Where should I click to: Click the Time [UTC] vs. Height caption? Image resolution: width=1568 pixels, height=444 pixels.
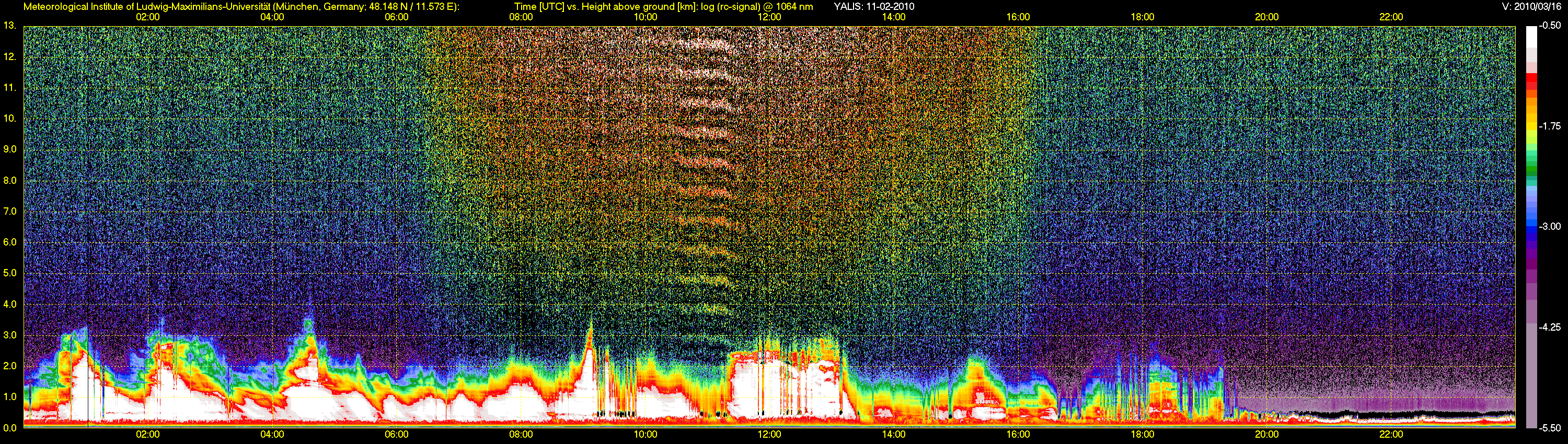click(663, 7)
